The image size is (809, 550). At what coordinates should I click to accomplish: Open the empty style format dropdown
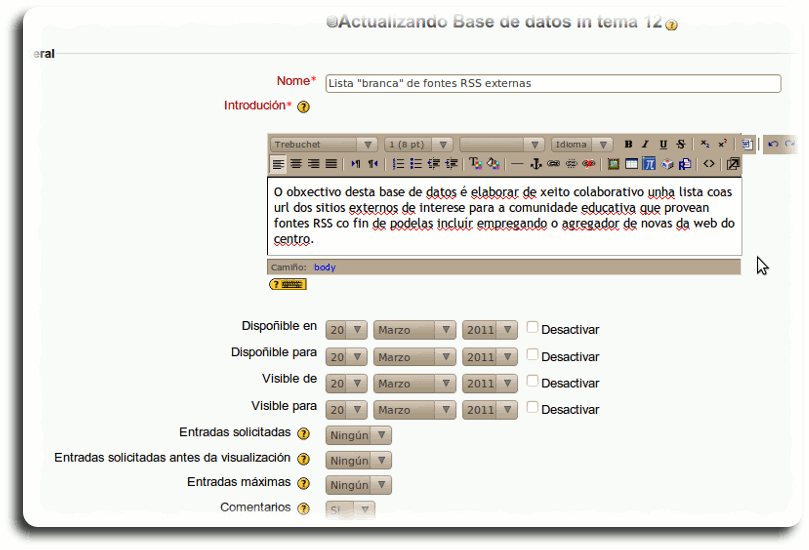(502, 144)
